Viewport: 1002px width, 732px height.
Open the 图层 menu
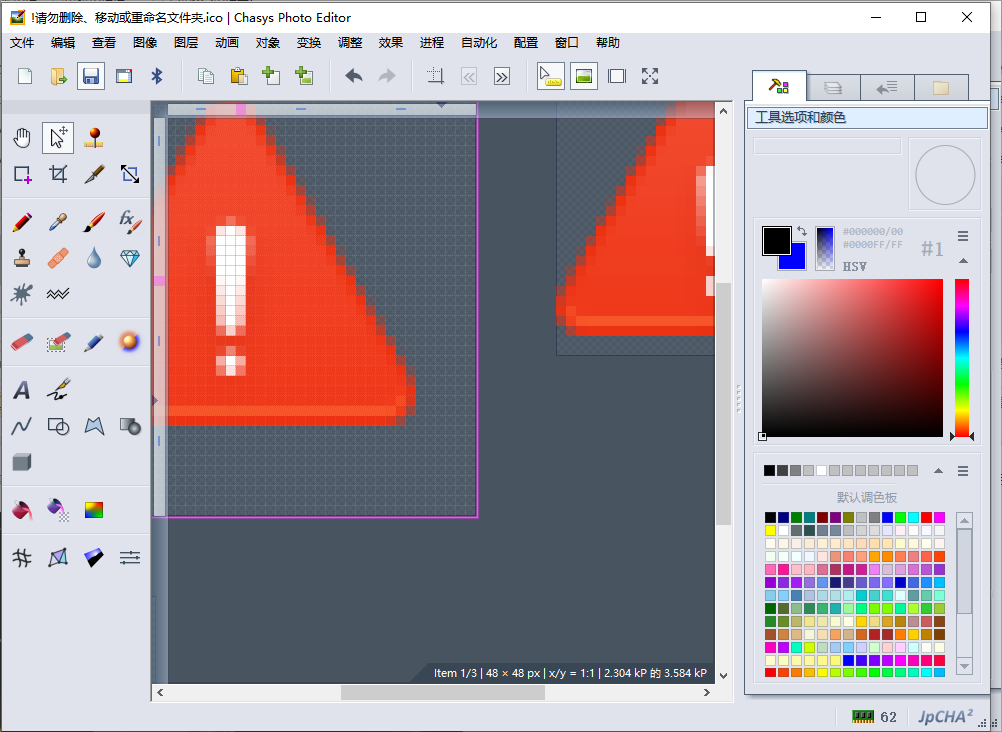(186, 43)
